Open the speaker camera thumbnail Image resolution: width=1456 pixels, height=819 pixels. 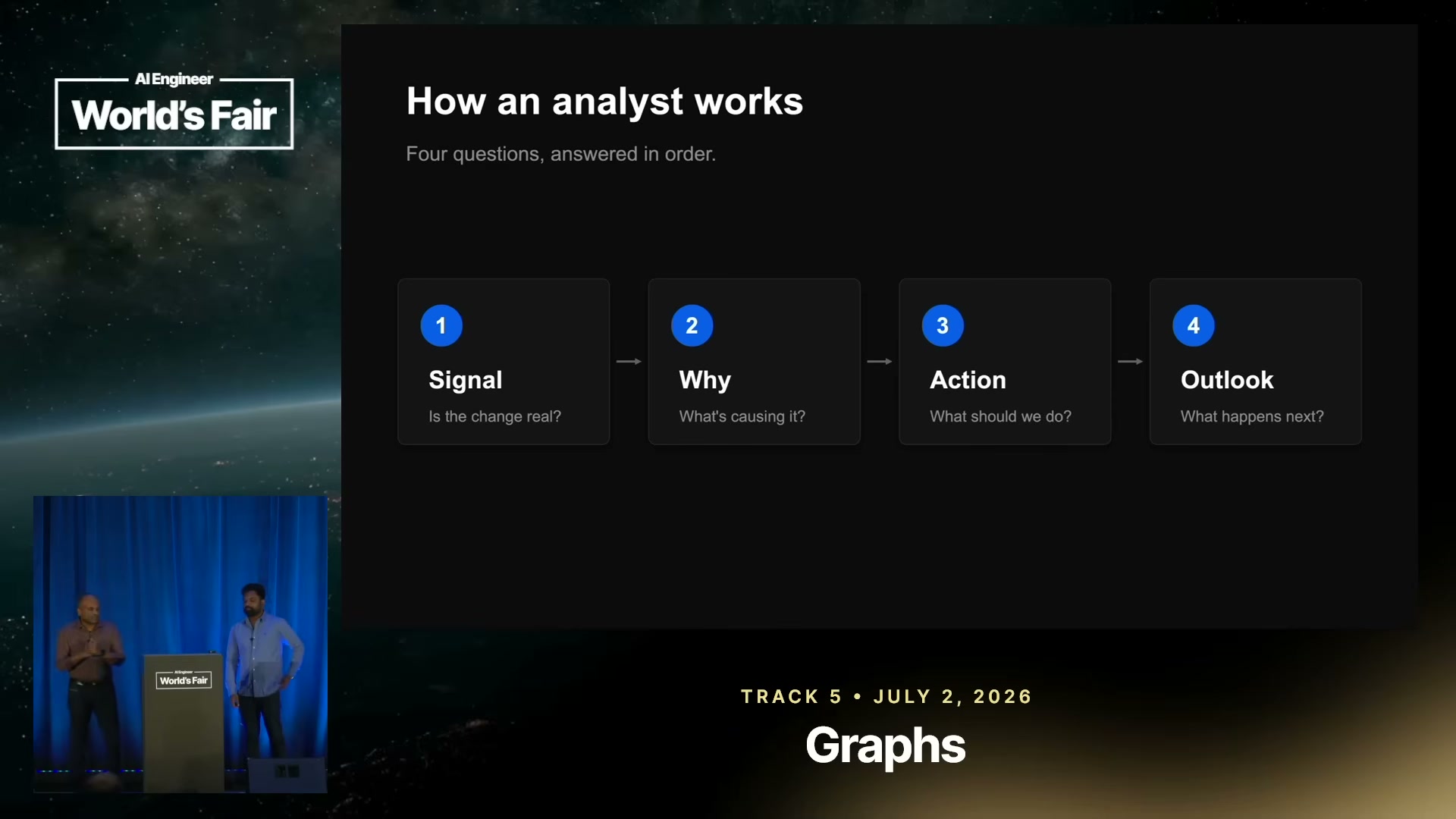click(x=180, y=645)
